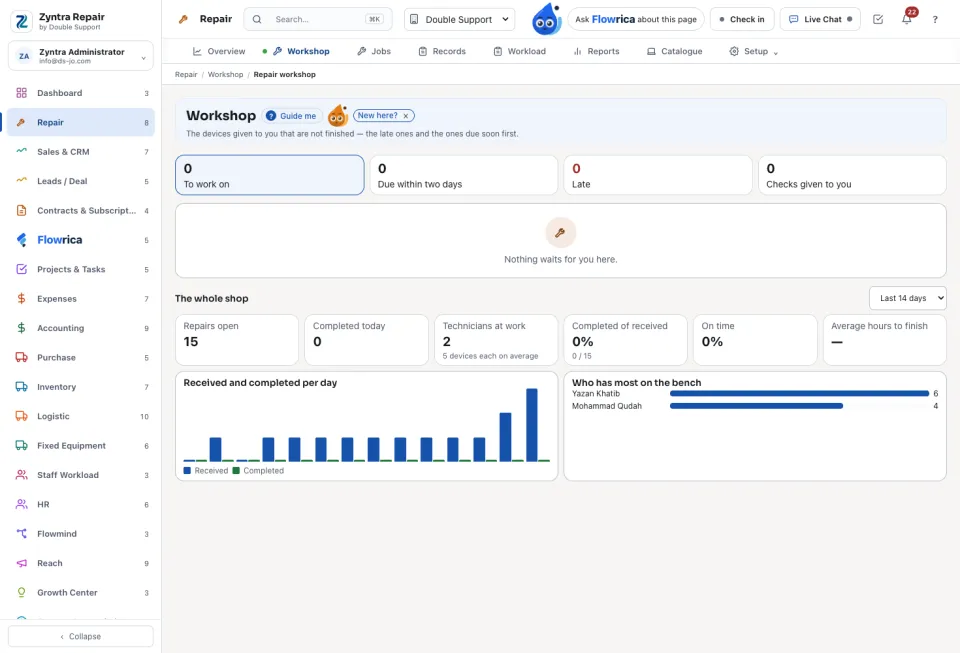Dismiss the New here? hint
This screenshot has width=960, height=653.
pos(405,116)
